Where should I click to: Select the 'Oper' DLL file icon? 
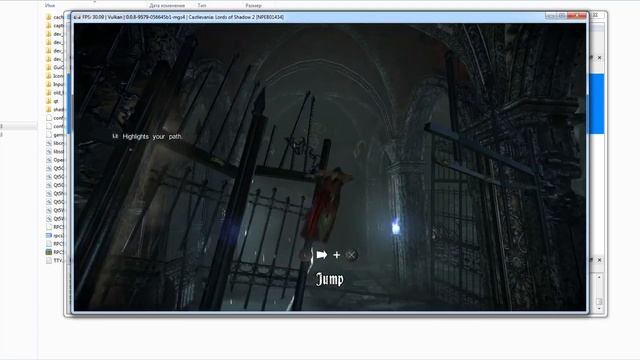pos(49,160)
